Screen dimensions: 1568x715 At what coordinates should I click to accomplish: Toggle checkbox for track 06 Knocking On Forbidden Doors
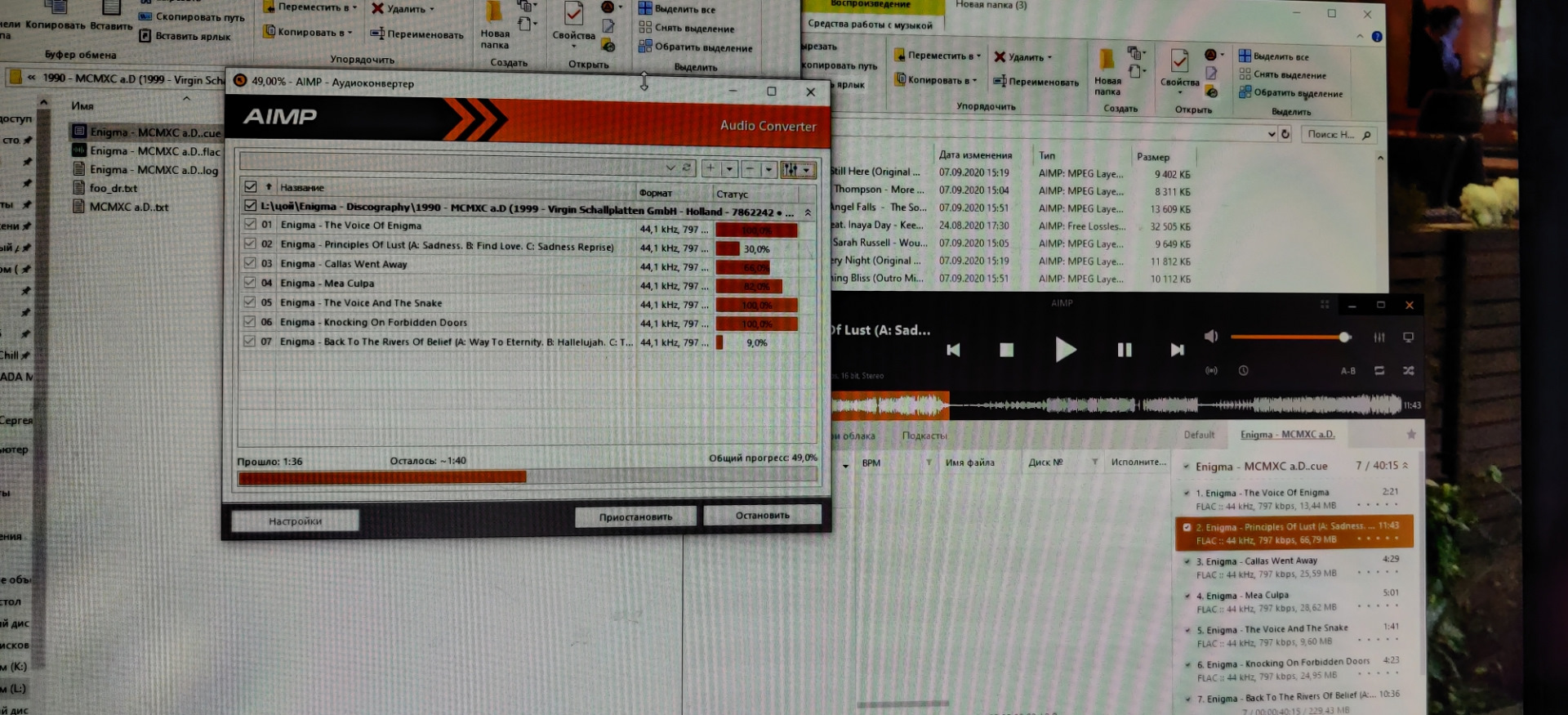250,322
